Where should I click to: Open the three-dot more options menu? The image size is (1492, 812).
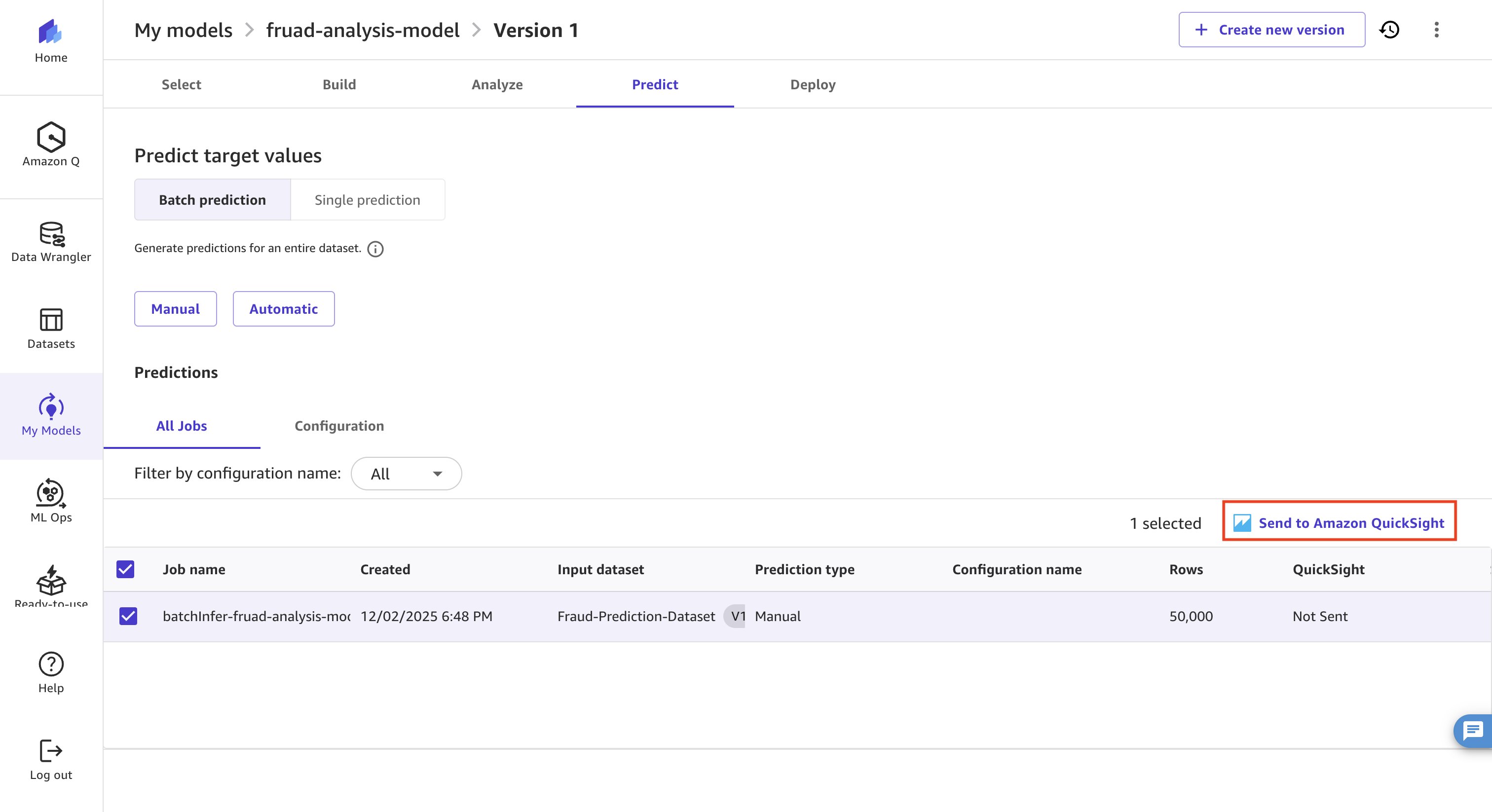1436,30
